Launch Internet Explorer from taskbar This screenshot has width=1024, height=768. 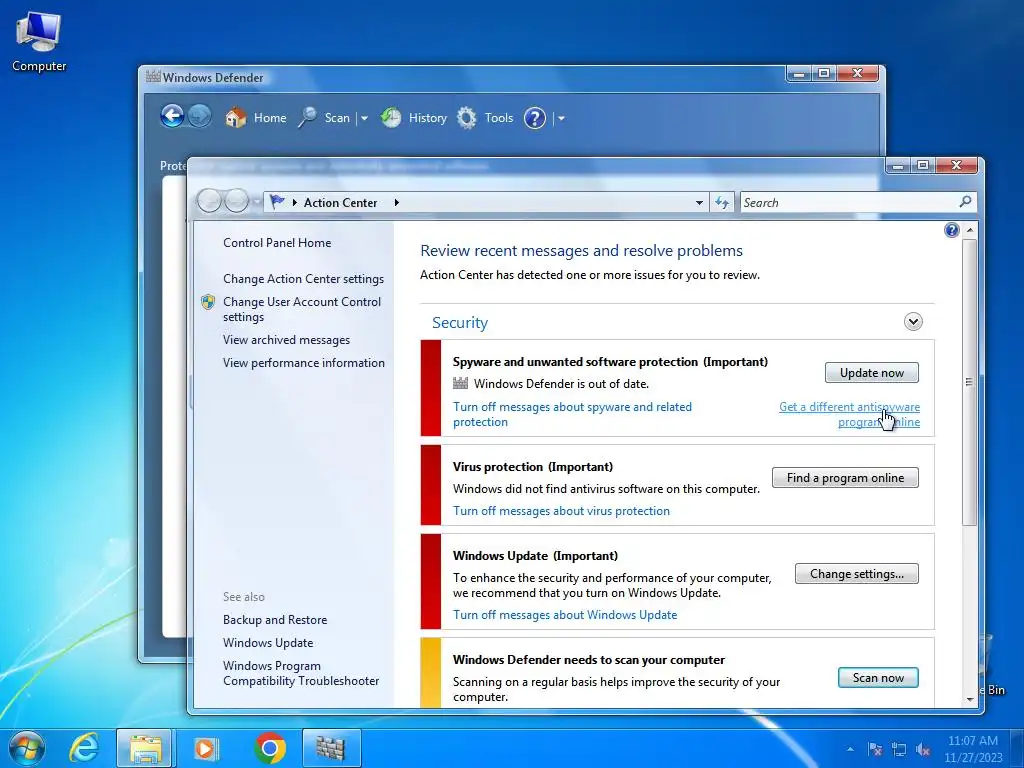point(84,748)
